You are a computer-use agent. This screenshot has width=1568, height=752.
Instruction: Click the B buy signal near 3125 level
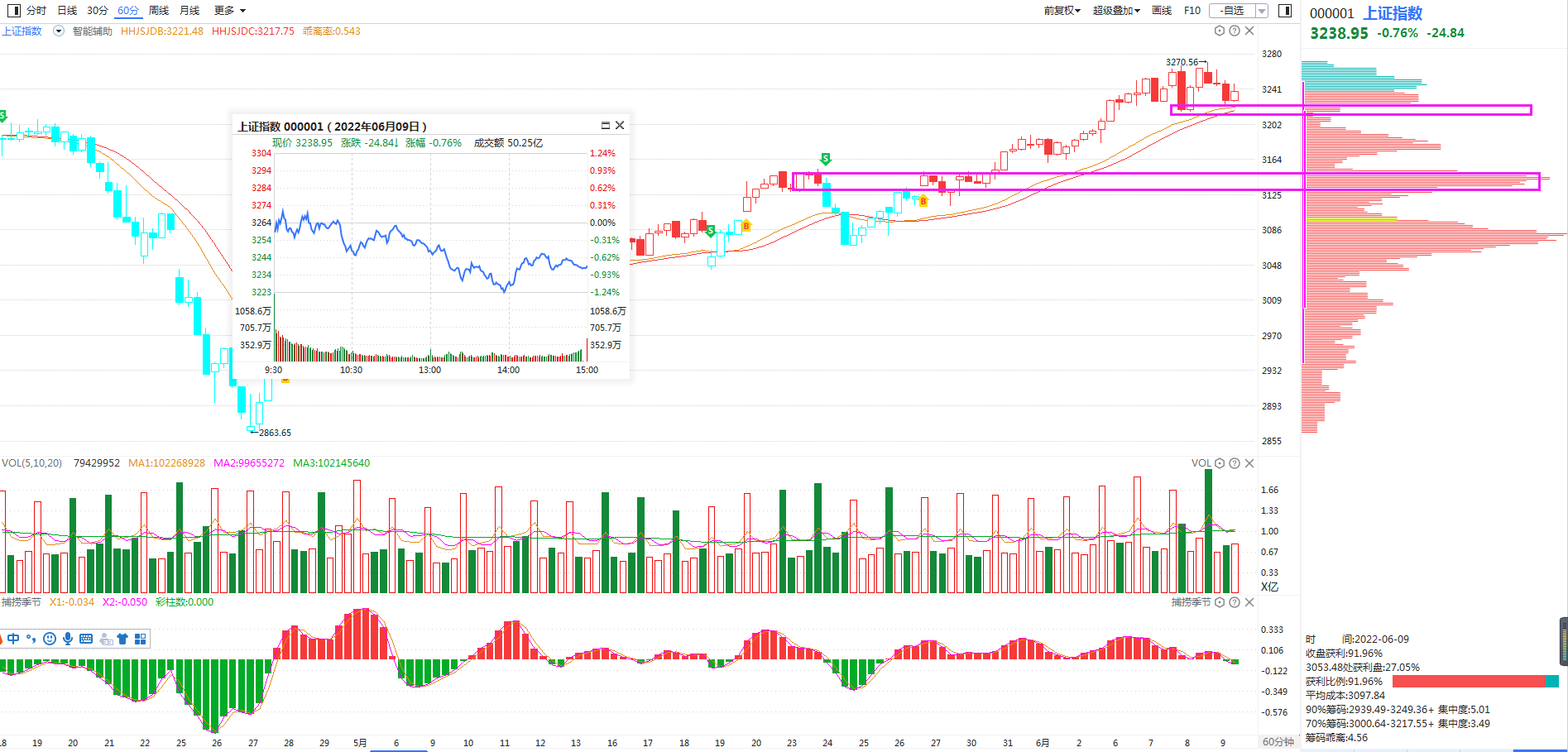point(923,201)
